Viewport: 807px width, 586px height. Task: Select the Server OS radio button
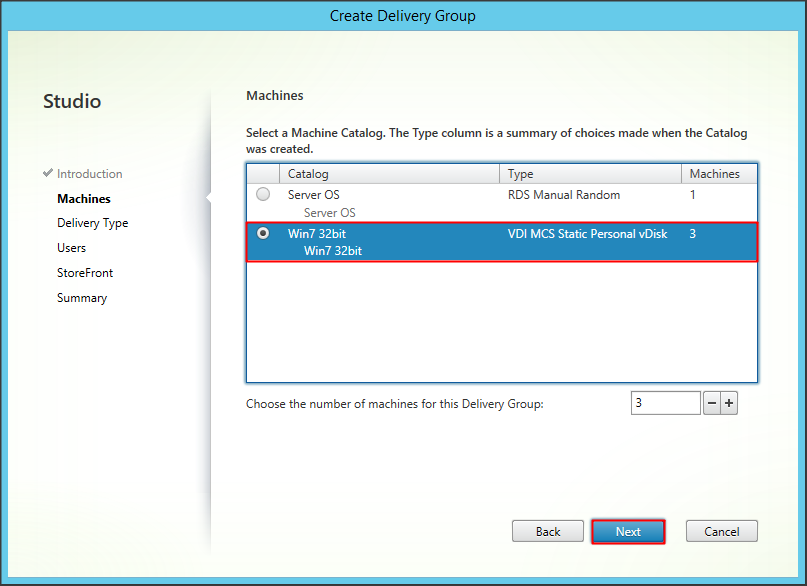[263, 195]
